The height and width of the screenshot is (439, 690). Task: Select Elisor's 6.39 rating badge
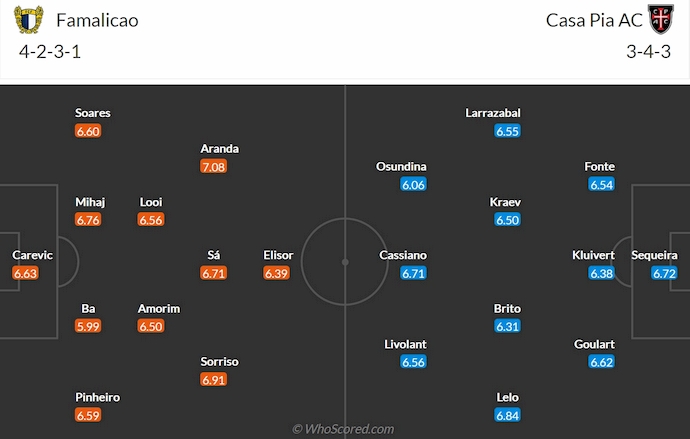(276, 273)
